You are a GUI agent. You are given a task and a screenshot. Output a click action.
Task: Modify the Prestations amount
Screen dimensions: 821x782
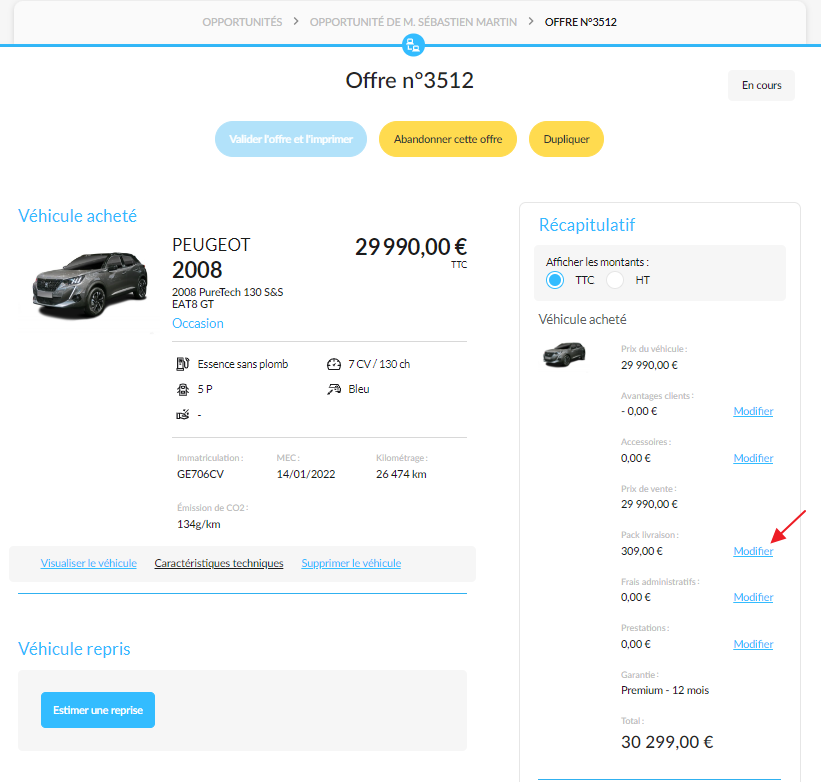click(753, 644)
